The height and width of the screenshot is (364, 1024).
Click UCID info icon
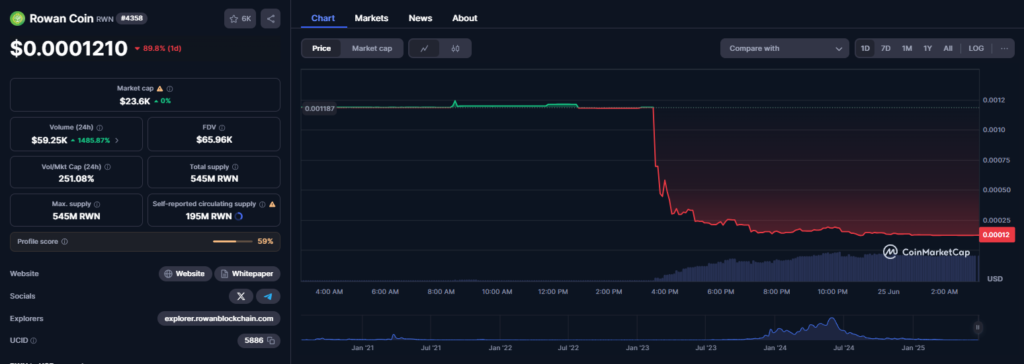33,340
